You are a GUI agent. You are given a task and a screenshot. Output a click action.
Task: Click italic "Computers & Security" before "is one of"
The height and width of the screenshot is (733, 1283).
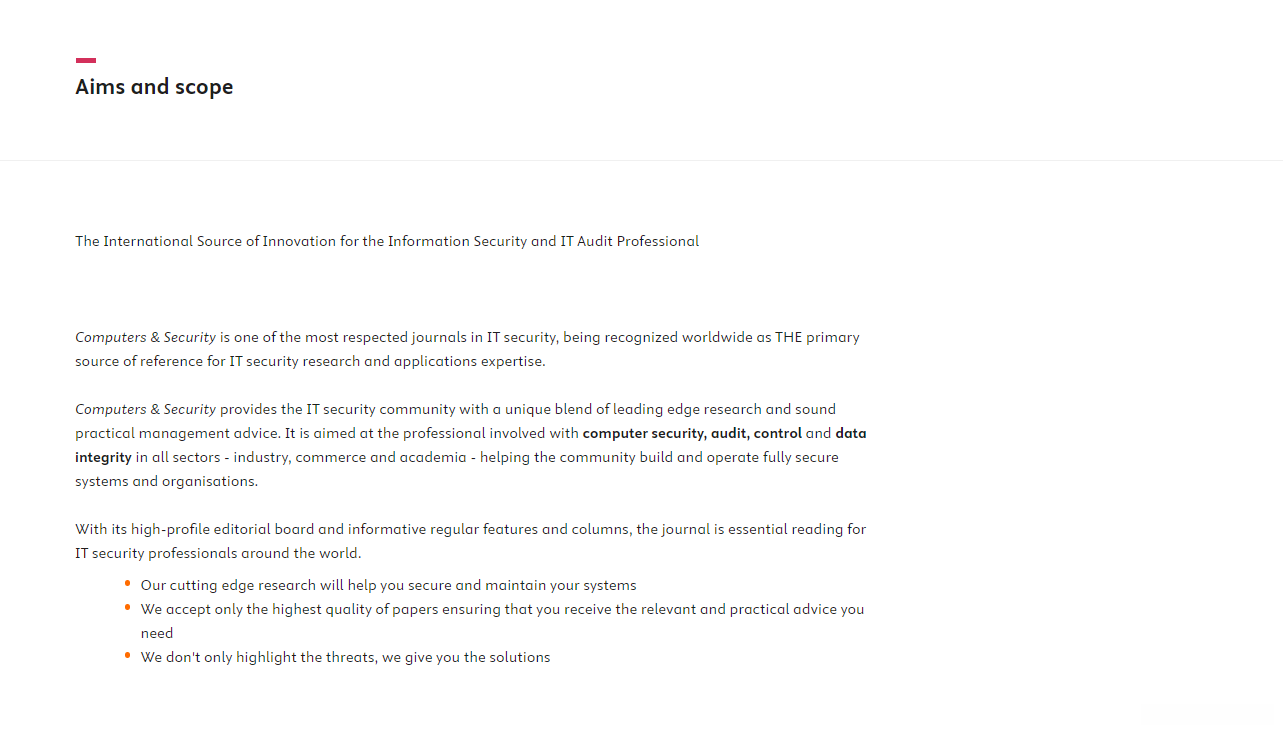pyautogui.click(x=145, y=337)
